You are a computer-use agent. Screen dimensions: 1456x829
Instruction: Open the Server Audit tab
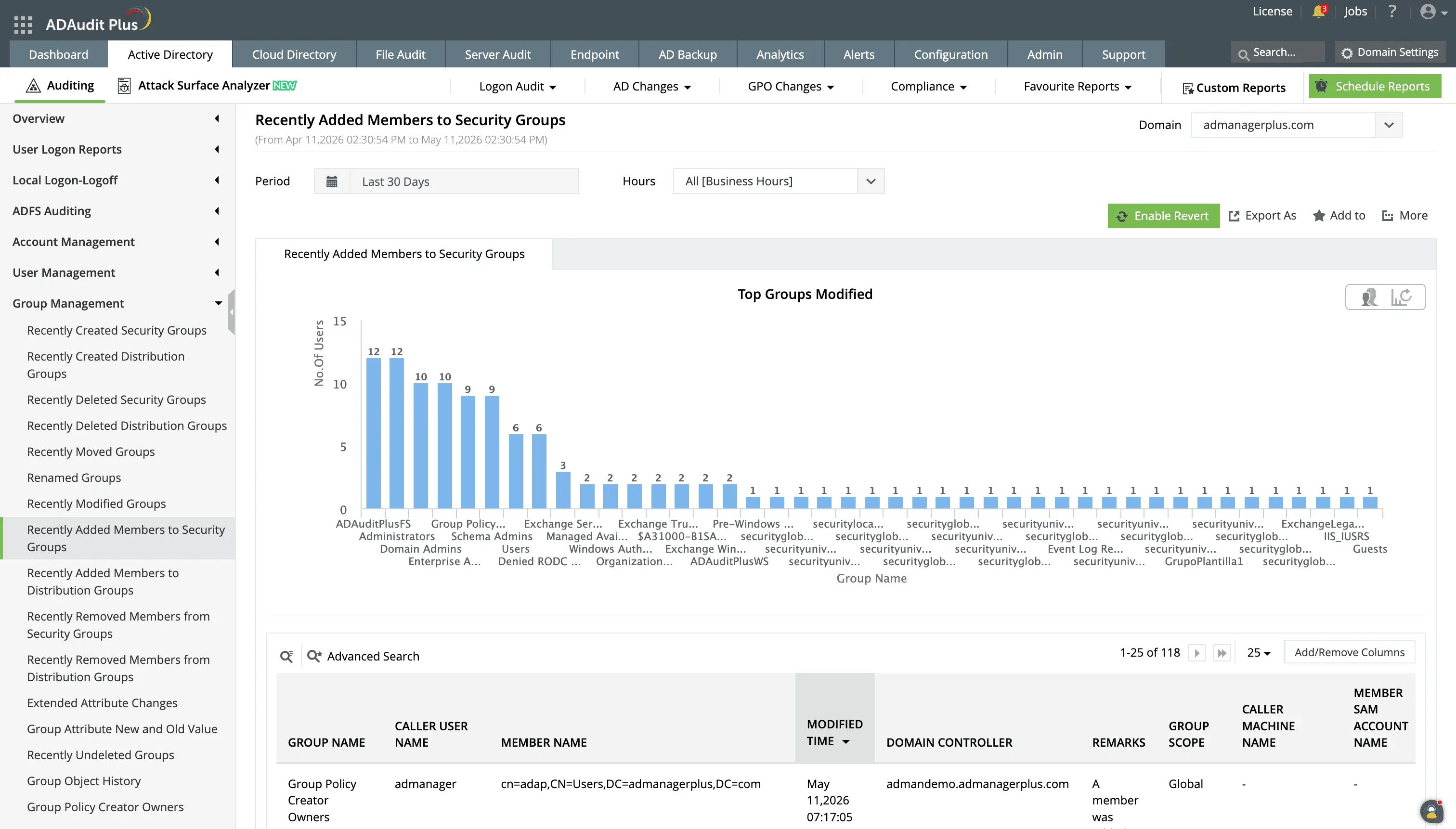click(x=498, y=54)
